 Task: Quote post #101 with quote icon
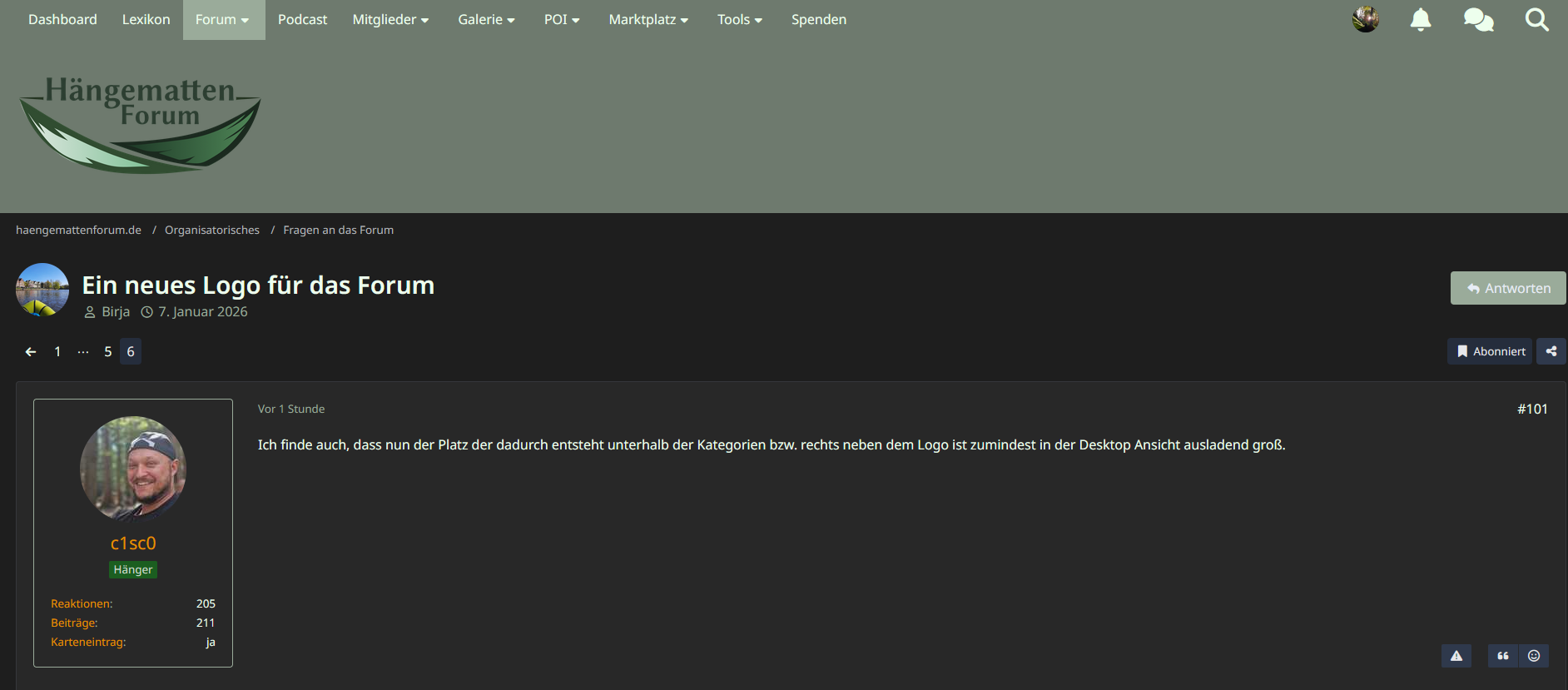click(x=1502, y=656)
